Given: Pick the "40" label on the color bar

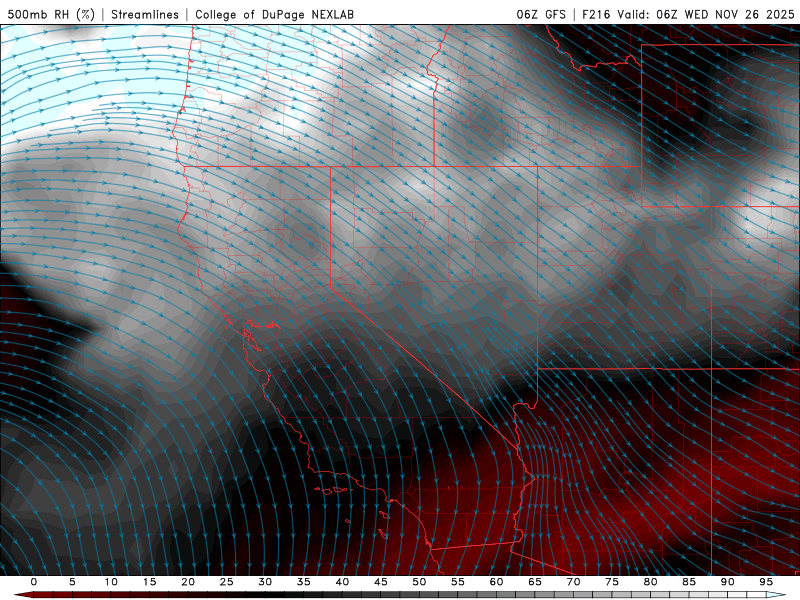Looking at the screenshot, I should coord(342,582).
